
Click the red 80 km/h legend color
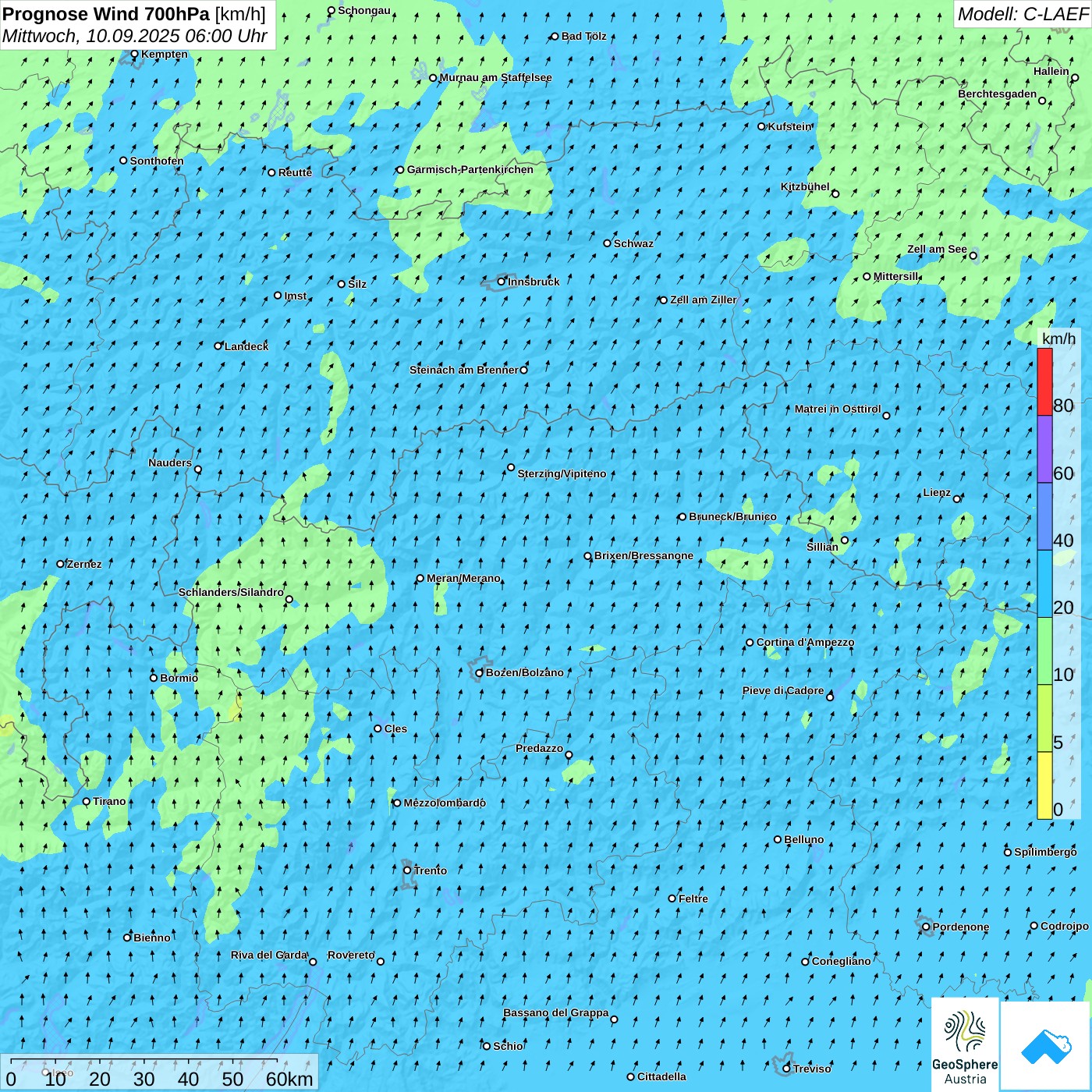tap(1044, 381)
